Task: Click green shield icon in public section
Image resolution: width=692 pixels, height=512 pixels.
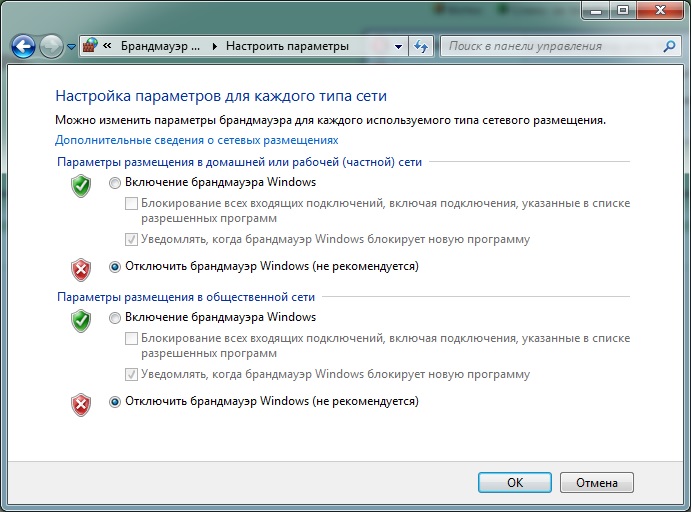Action: [81, 321]
